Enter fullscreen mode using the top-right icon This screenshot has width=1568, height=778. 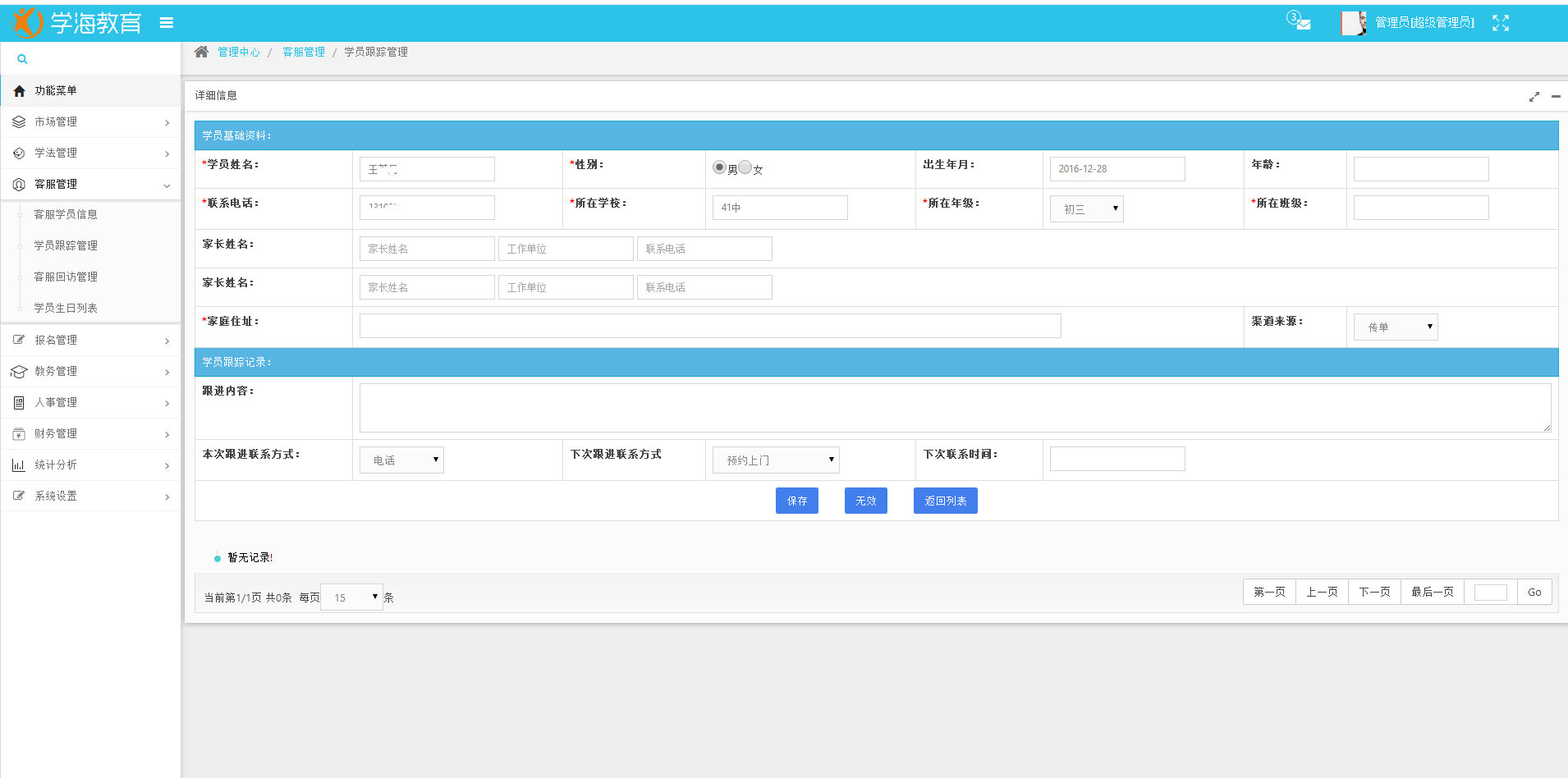tap(1501, 23)
